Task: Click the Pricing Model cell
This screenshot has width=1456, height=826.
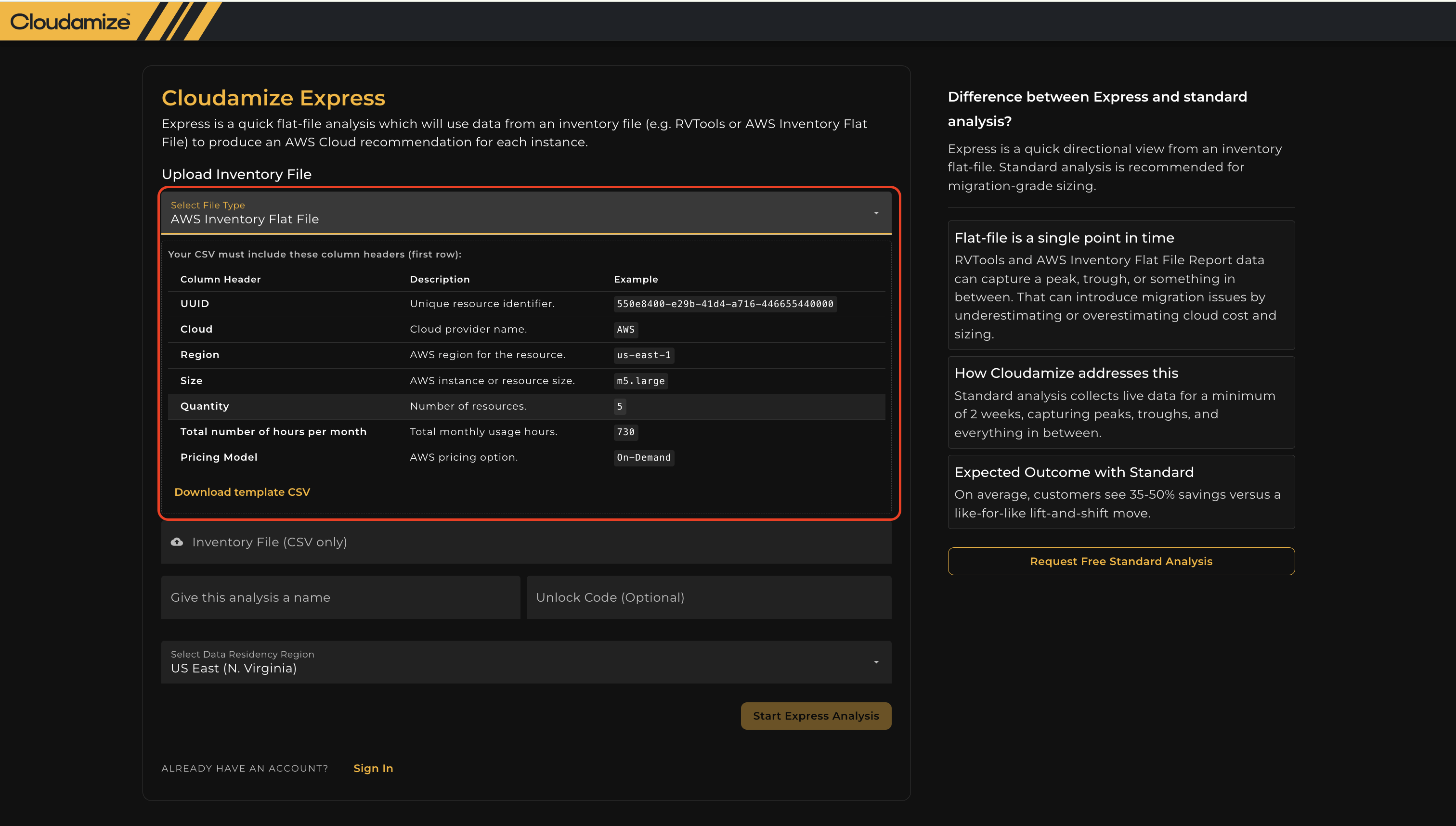Action: [219, 457]
